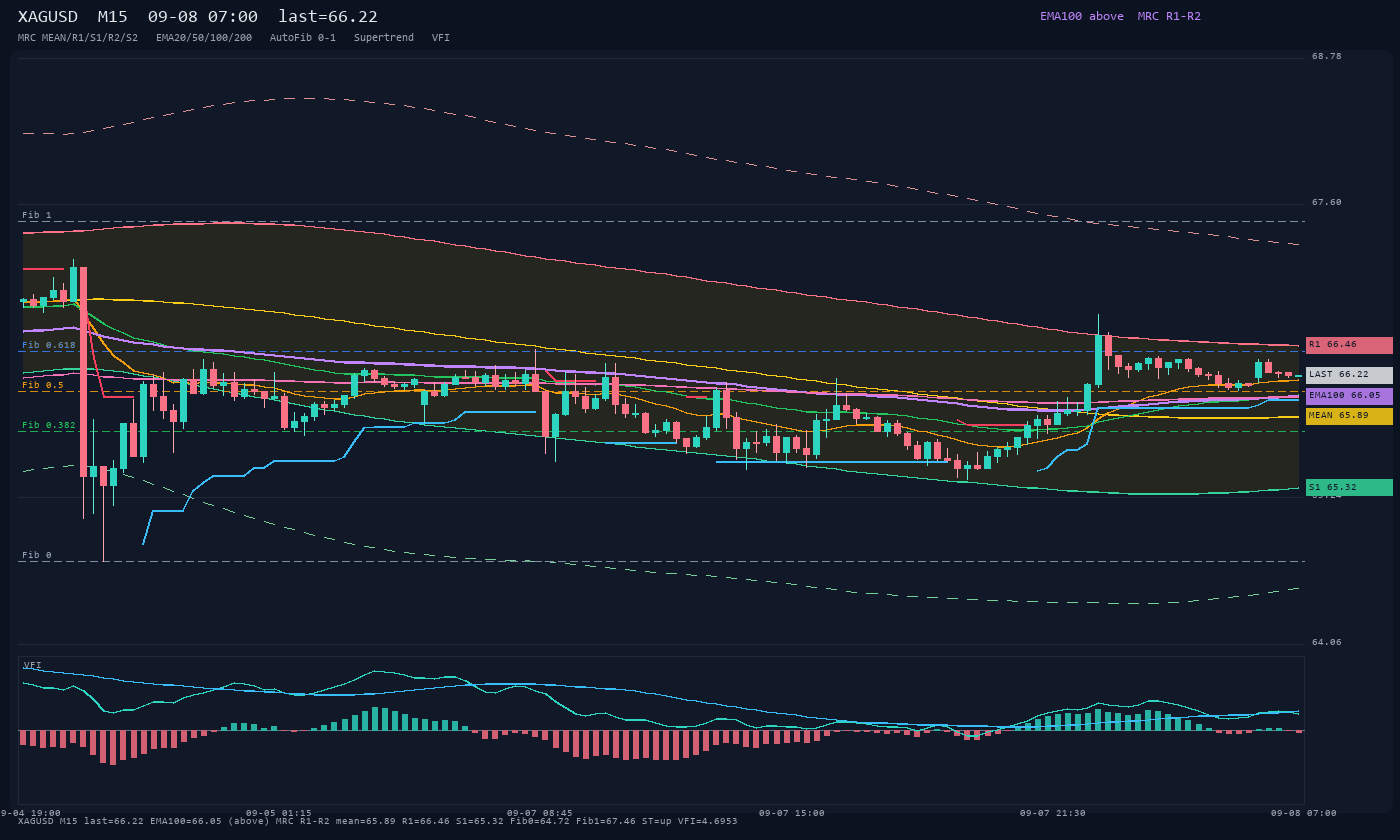
Task: Select the VFI entry in the top legend
Action: pyautogui.click(x=441, y=38)
